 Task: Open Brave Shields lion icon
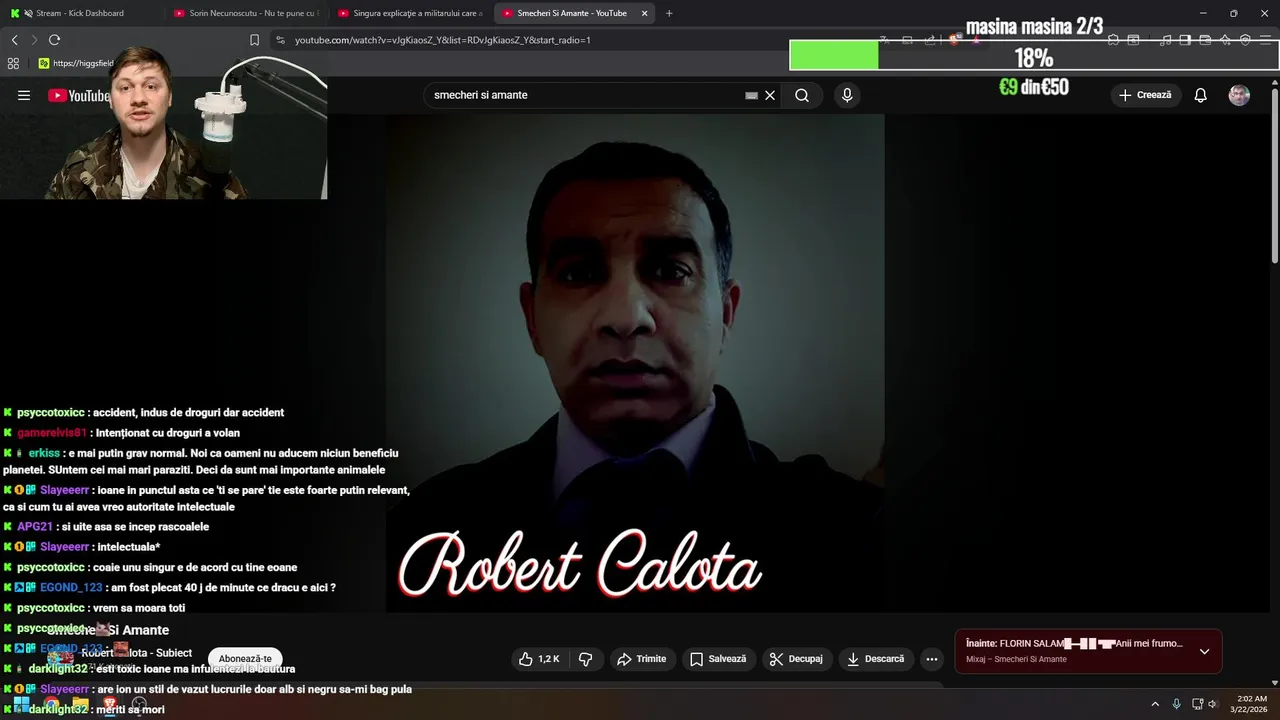coord(954,40)
